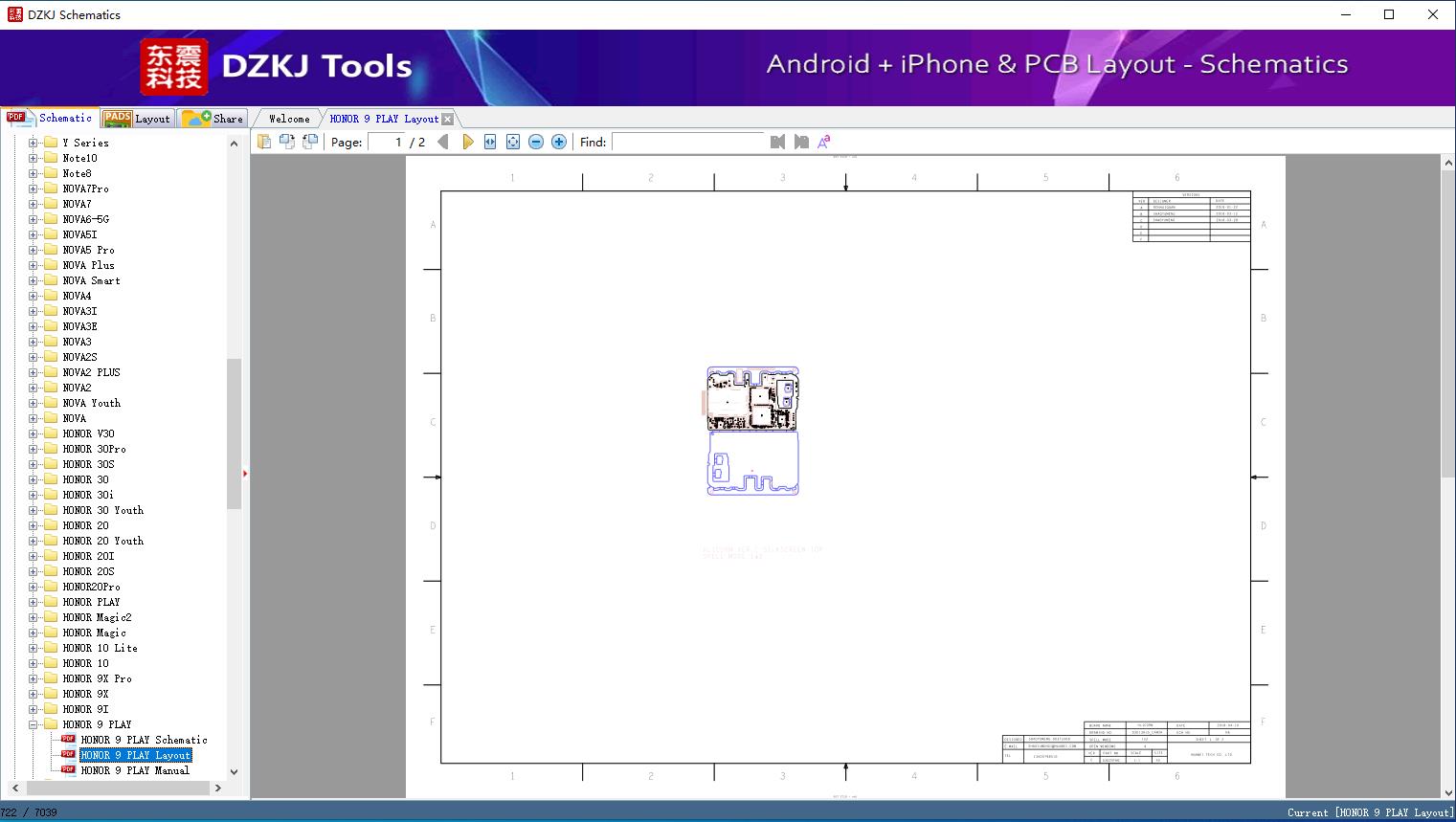The width and height of the screenshot is (1456, 822).
Task: Expand the HONOR V30 folder
Action: coord(34,433)
